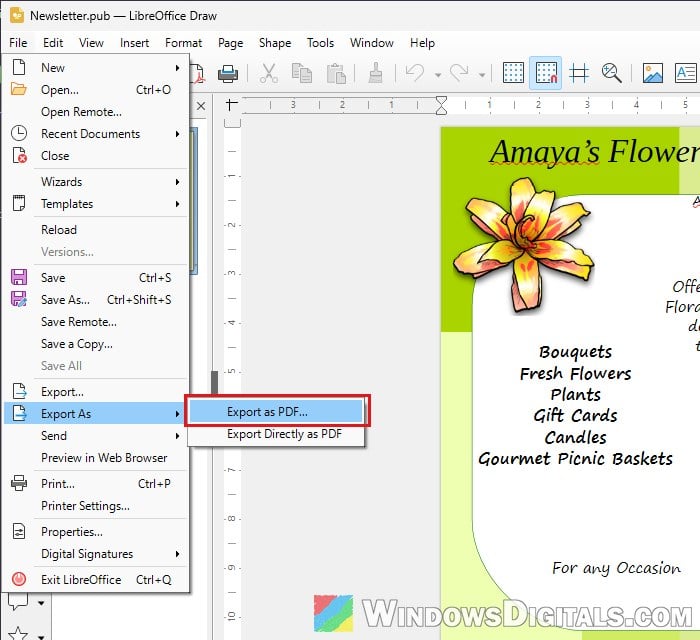Screen dimensions: 700x640
Task: Click the Zoom & Pan magnifier icon
Action: pos(611,73)
